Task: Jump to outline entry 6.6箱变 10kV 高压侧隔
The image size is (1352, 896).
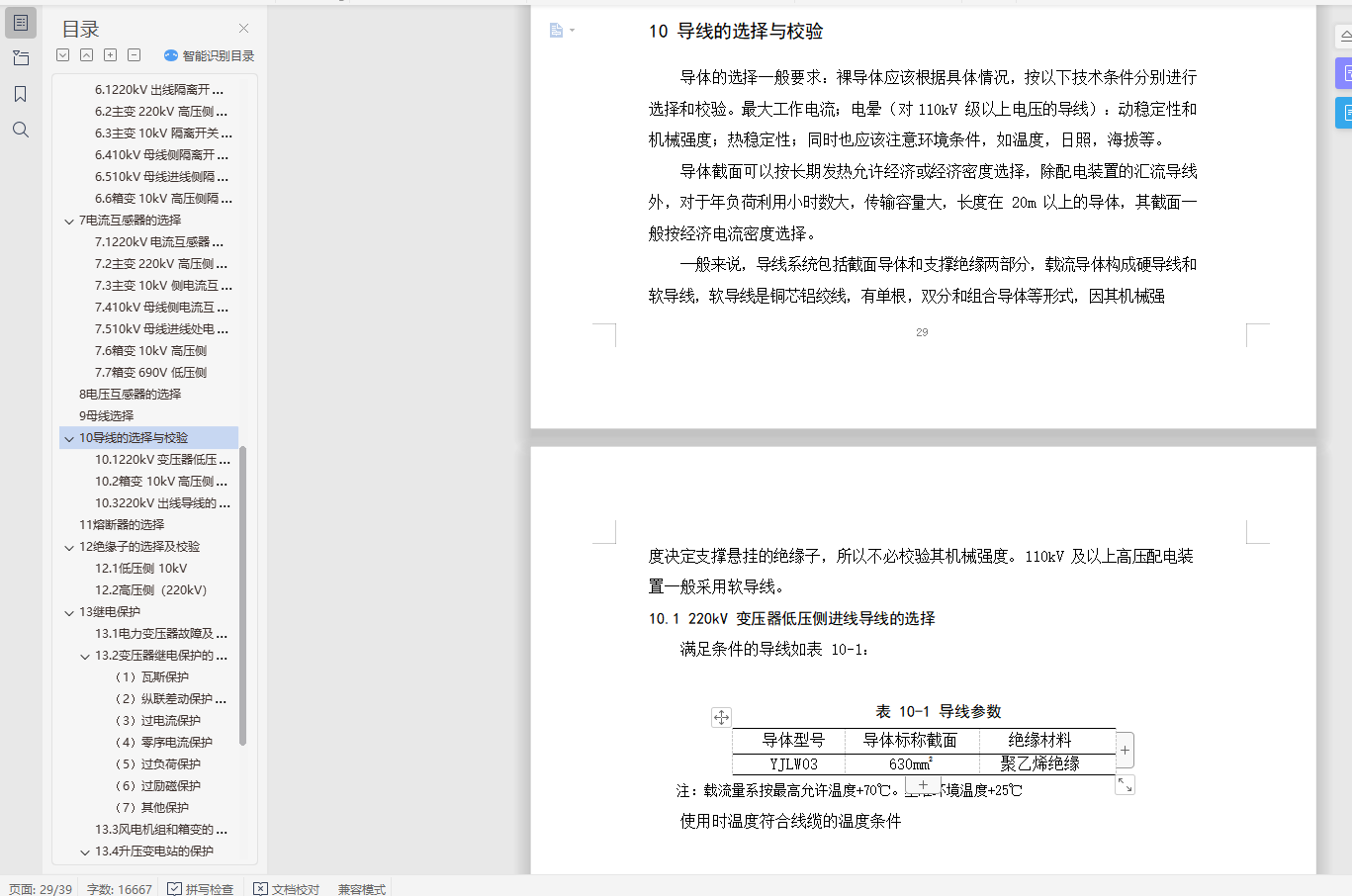Action: coord(164,198)
